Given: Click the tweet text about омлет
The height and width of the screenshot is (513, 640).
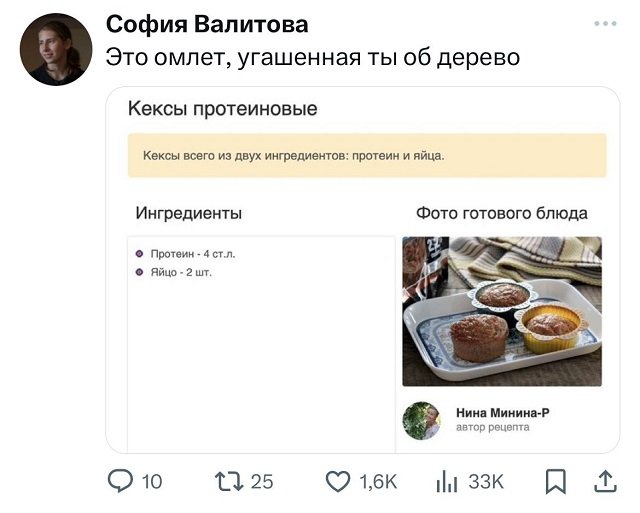Looking at the screenshot, I should [313, 57].
